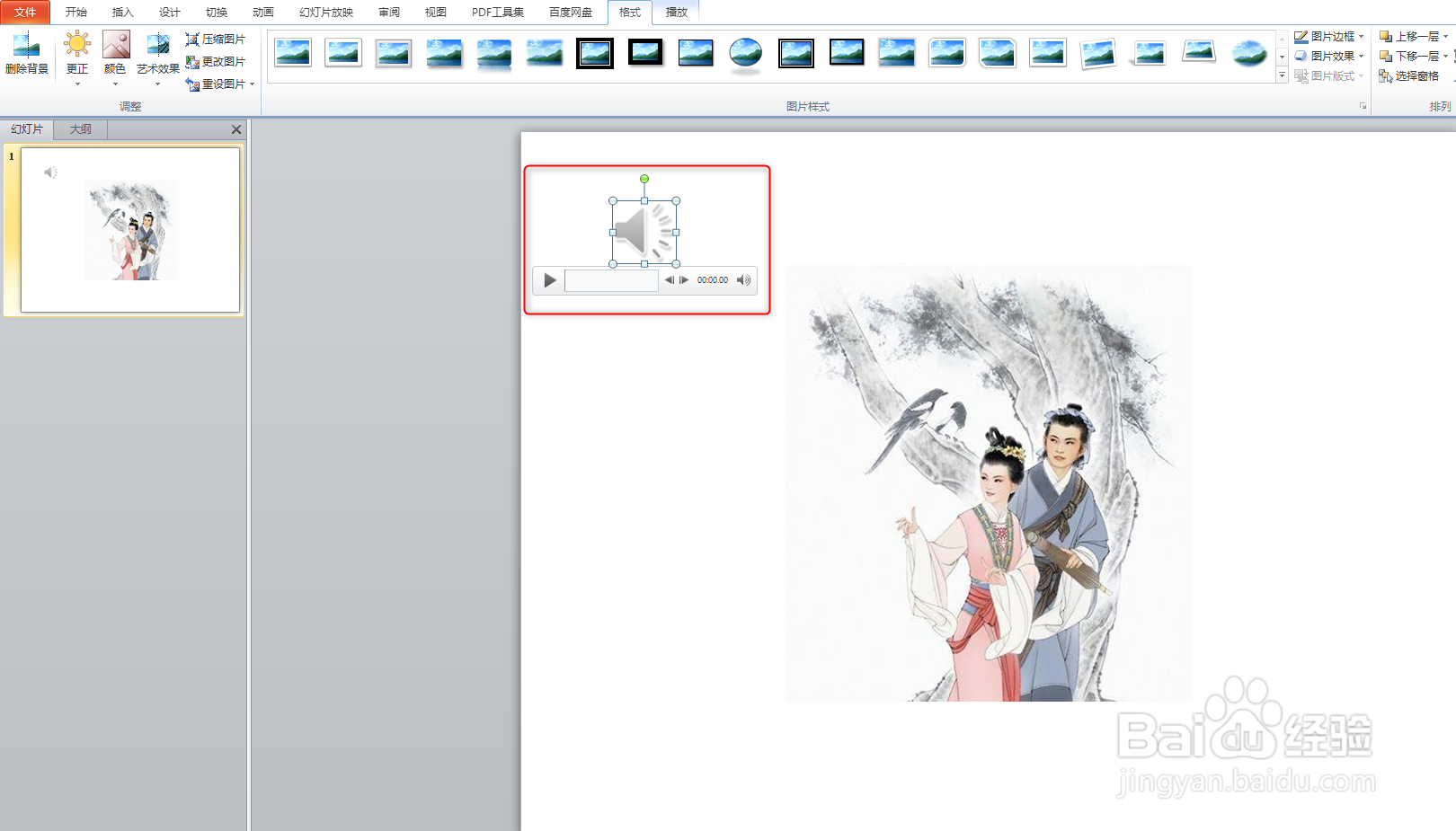The height and width of the screenshot is (831, 1456).
Task: Open the 百度网盘 tab
Action: 571,12
